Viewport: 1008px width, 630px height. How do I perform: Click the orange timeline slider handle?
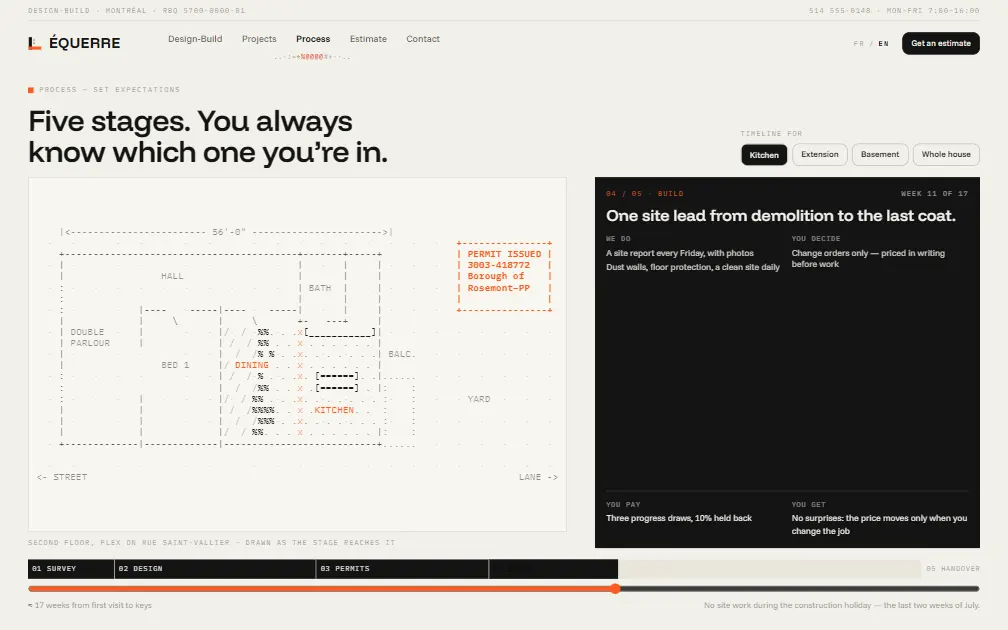(x=615, y=588)
